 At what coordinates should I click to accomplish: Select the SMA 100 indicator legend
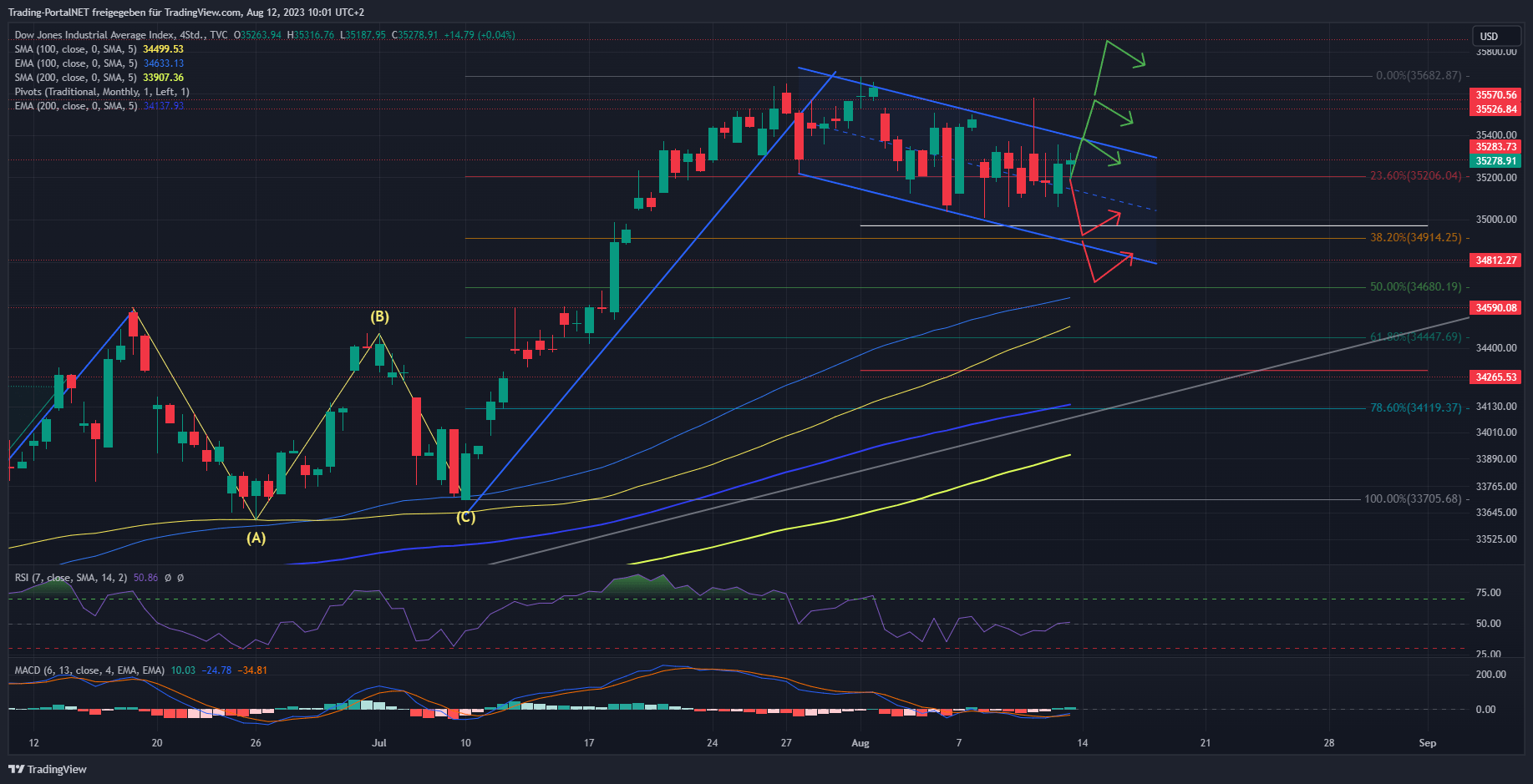75,49
